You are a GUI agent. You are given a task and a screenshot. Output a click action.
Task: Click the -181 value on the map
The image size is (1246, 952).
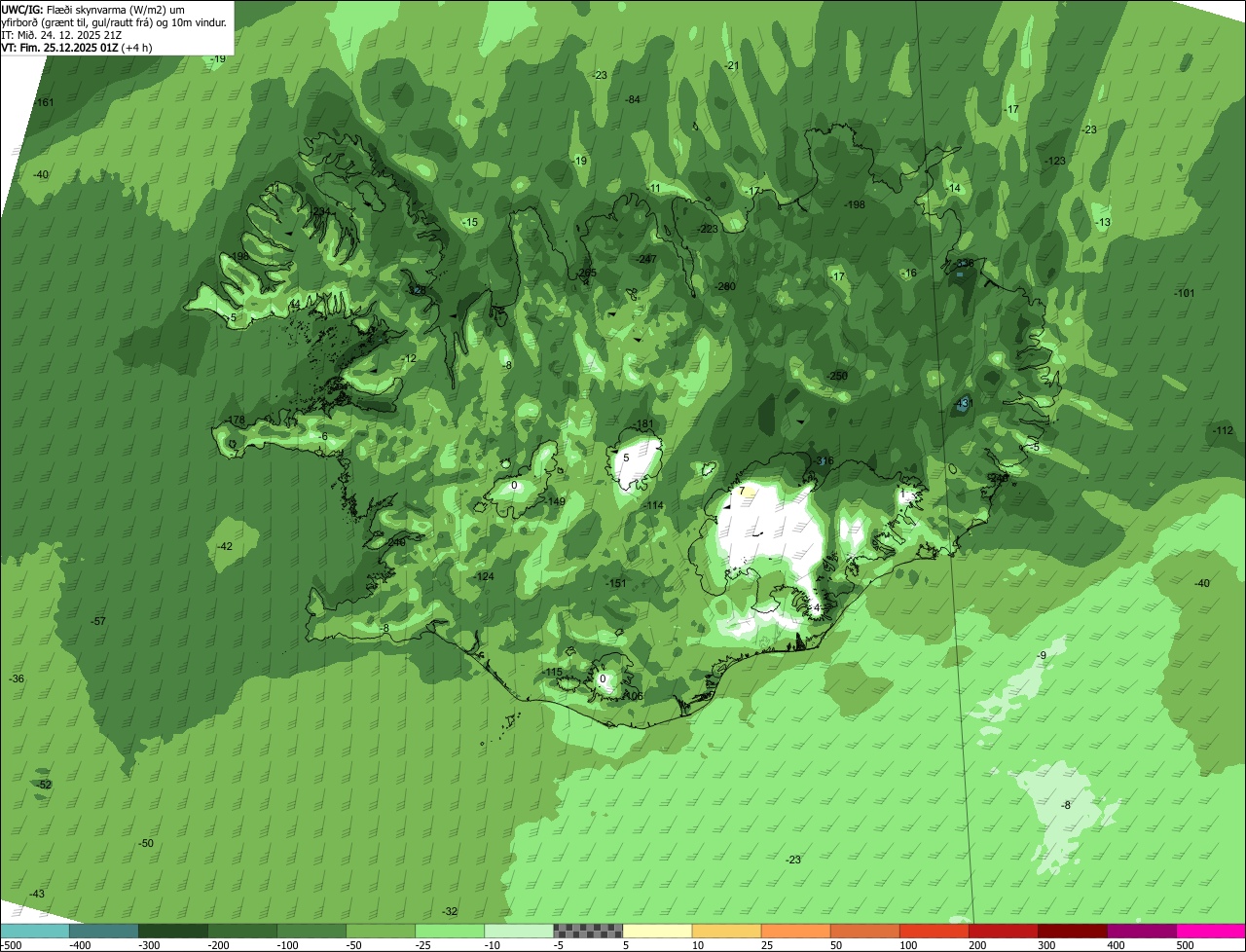point(643,424)
